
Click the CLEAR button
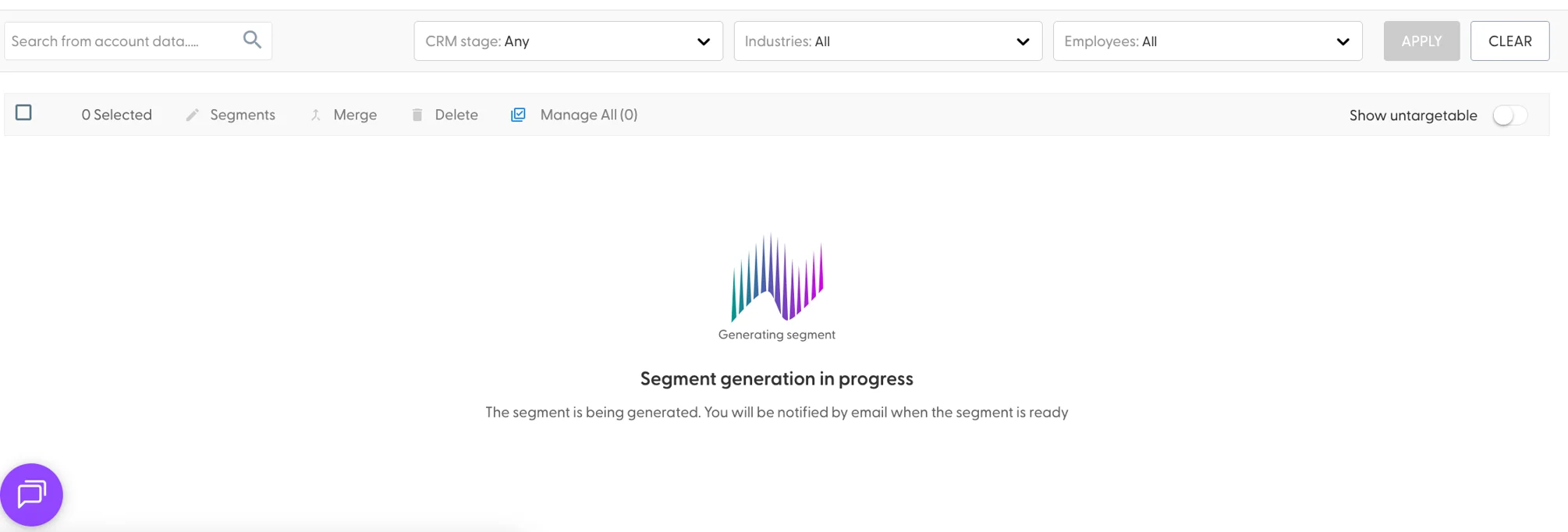coord(1509,41)
